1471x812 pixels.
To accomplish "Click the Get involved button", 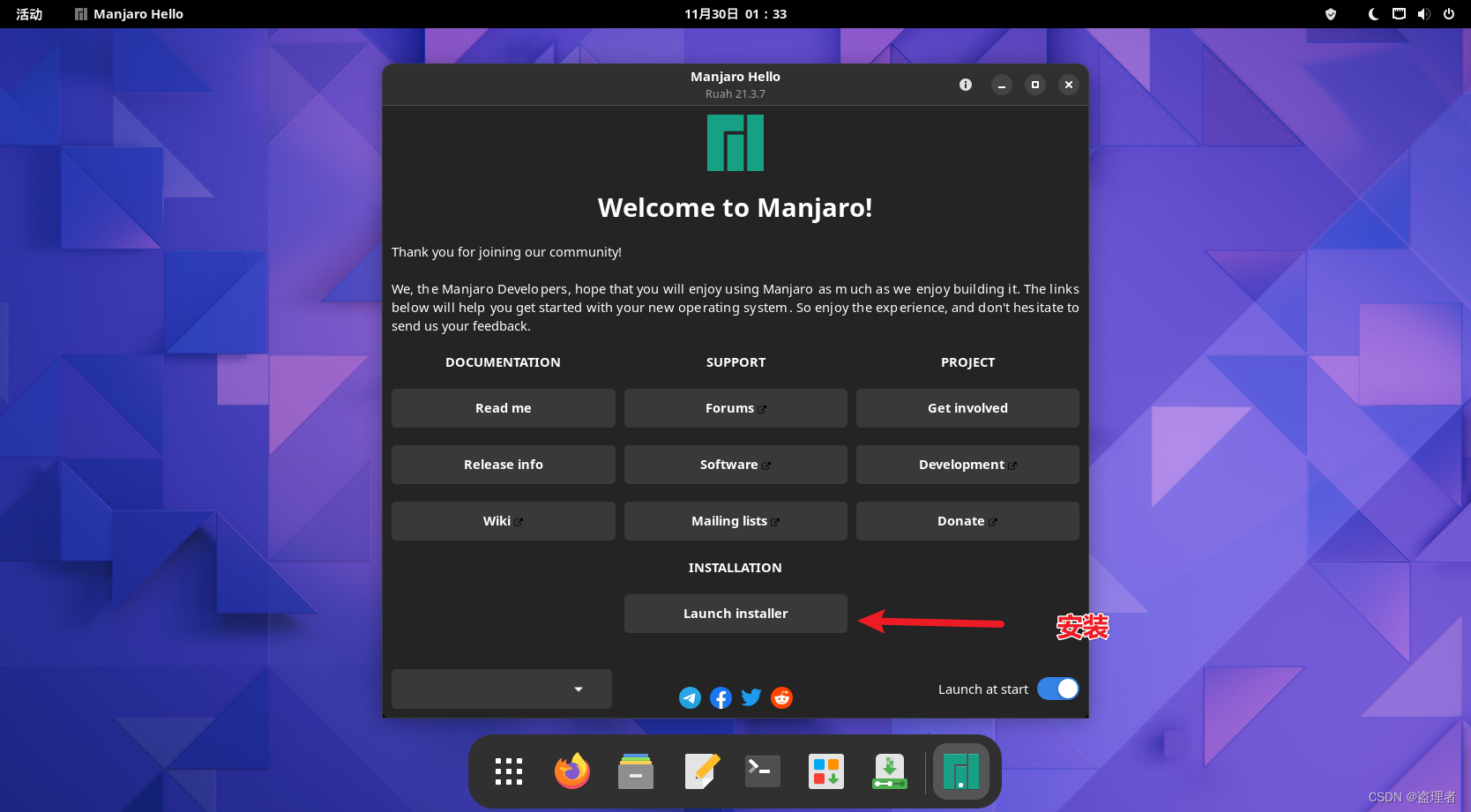I will 967,408.
